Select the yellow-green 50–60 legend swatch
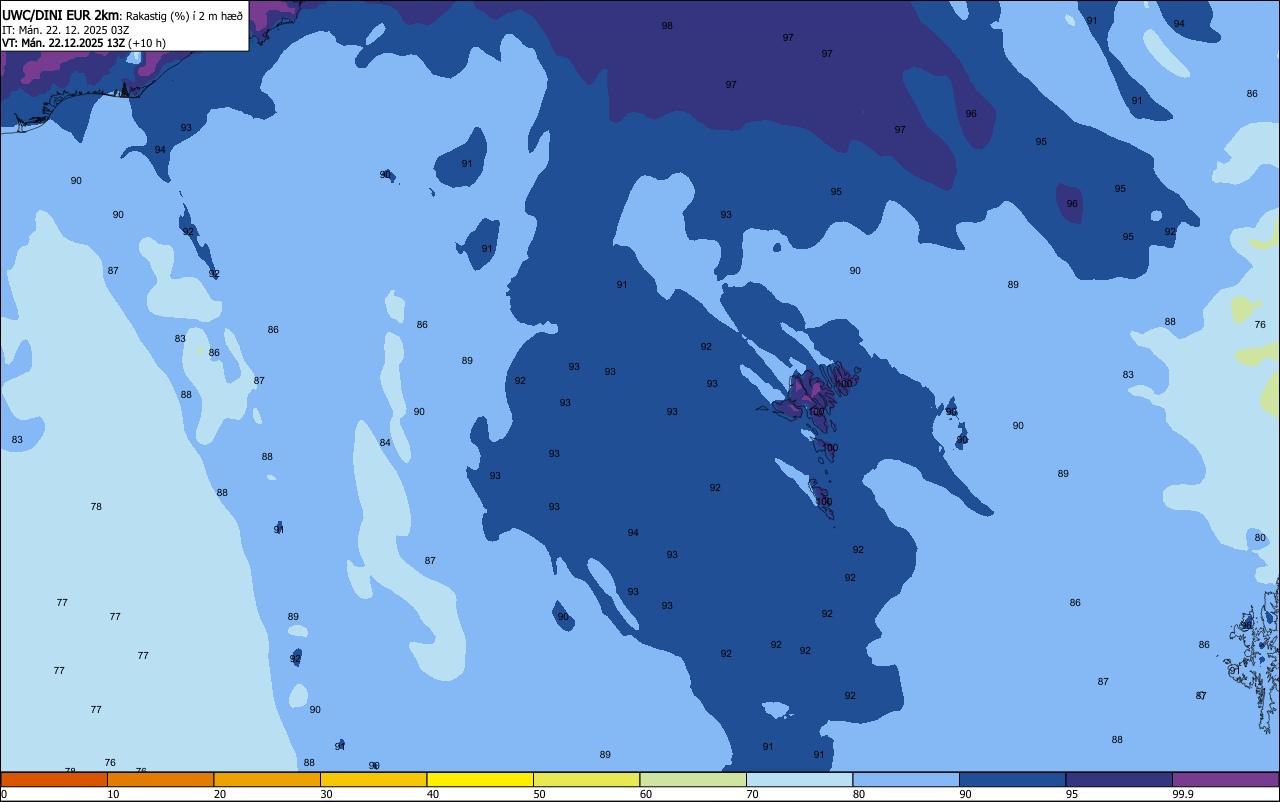The image size is (1280, 802). tap(586, 779)
